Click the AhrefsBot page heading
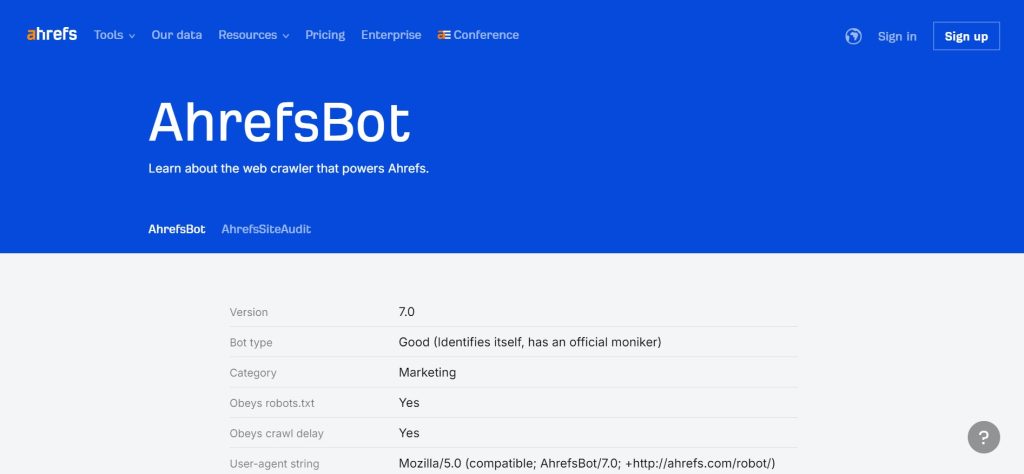 [279, 124]
